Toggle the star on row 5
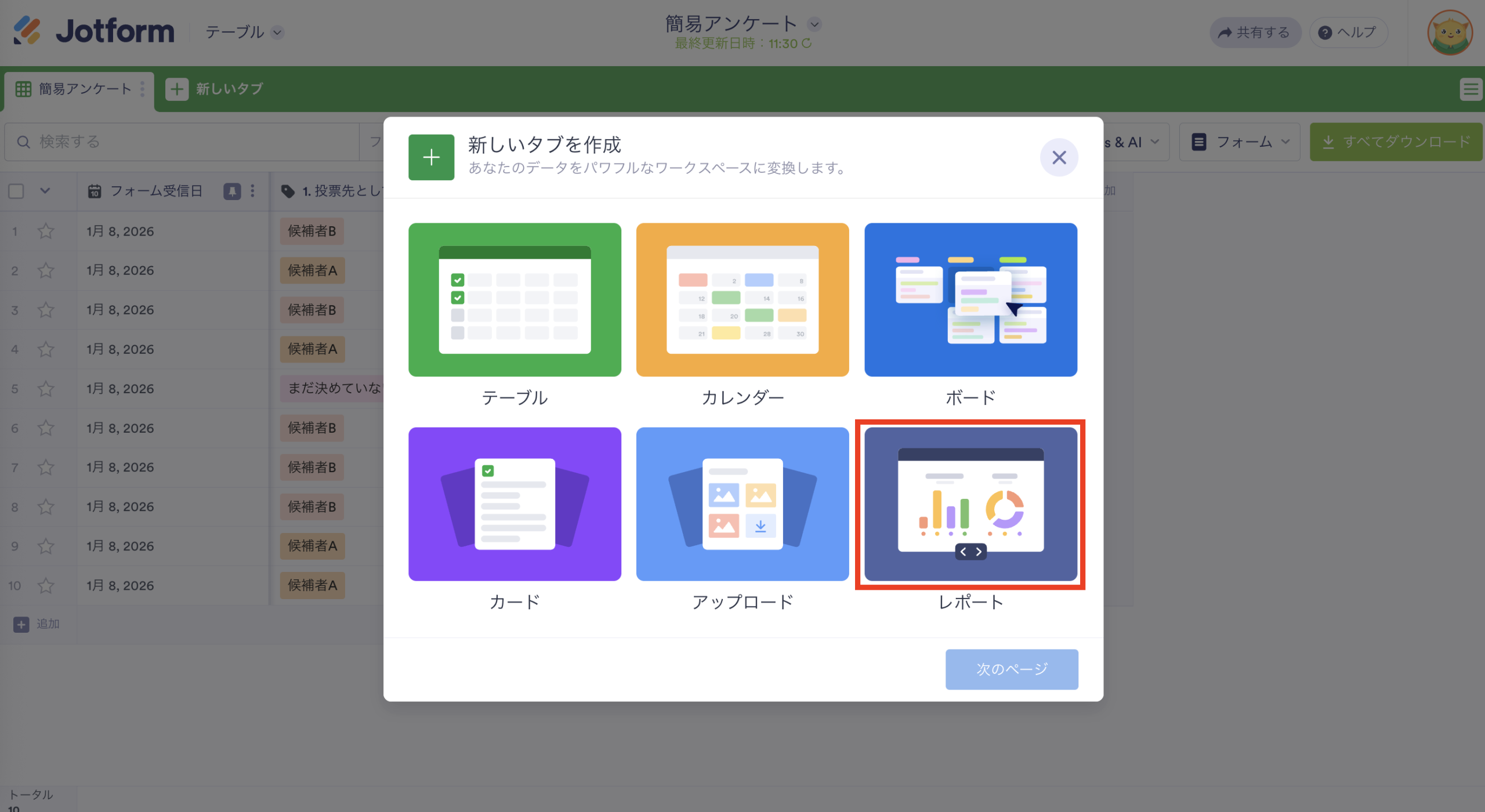The image size is (1485, 812). (45, 388)
